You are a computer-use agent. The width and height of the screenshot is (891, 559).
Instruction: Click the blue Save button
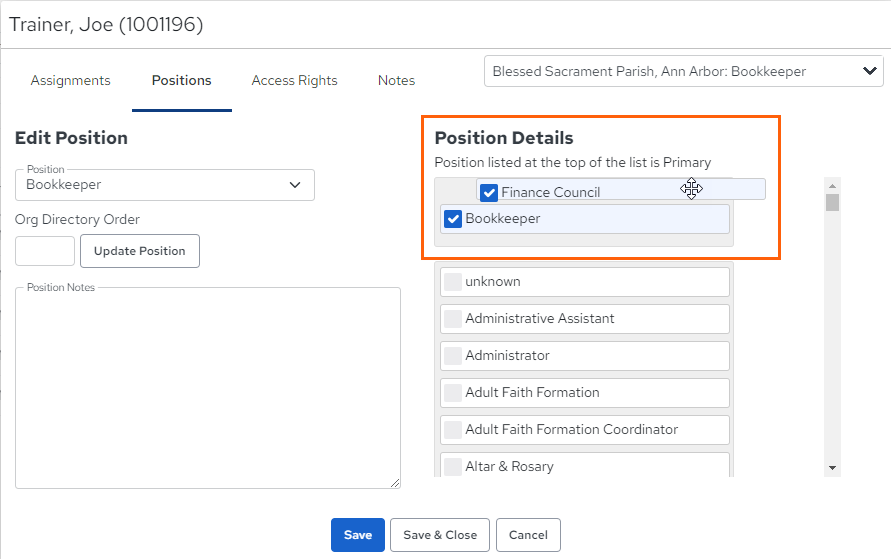pos(358,535)
